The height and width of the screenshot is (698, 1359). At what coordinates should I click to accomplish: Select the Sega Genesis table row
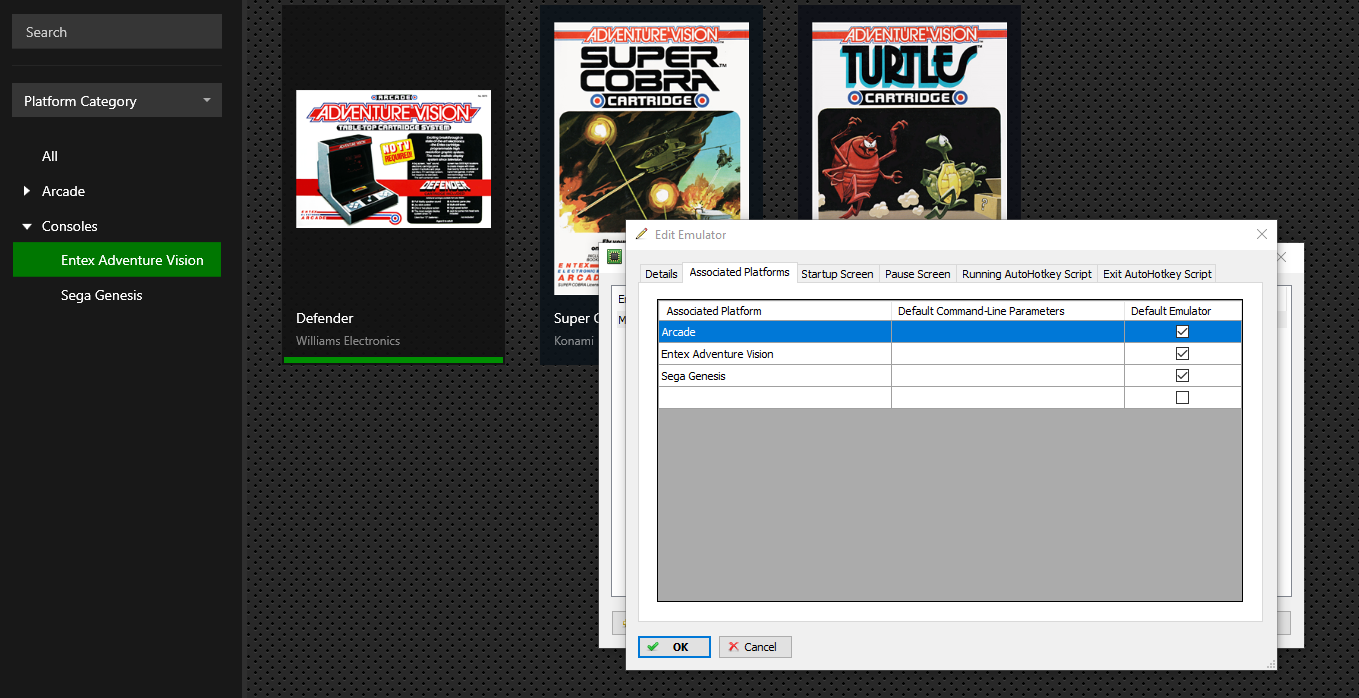950,376
